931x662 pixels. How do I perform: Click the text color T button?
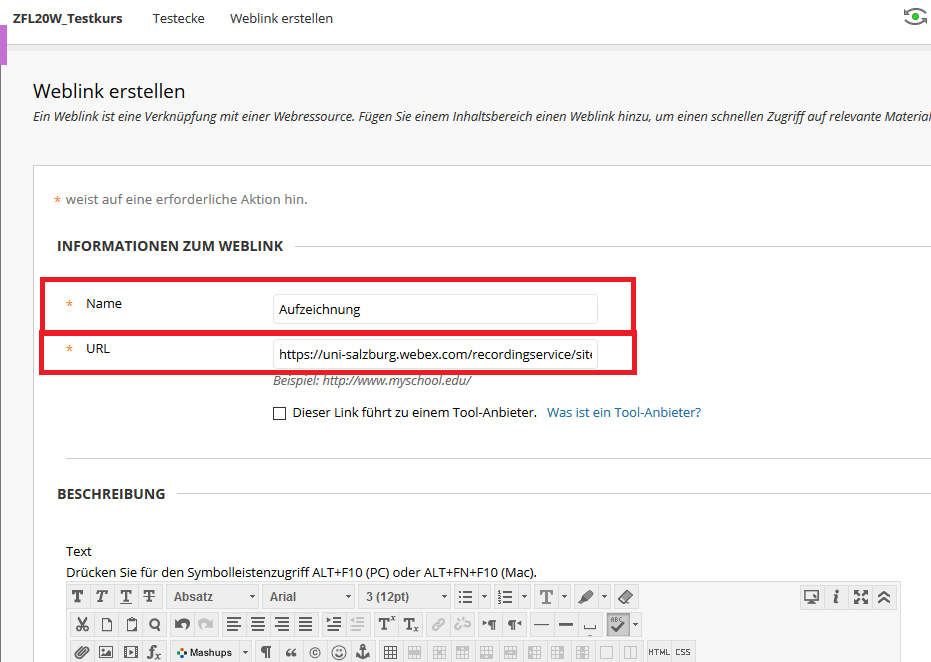tap(546, 597)
